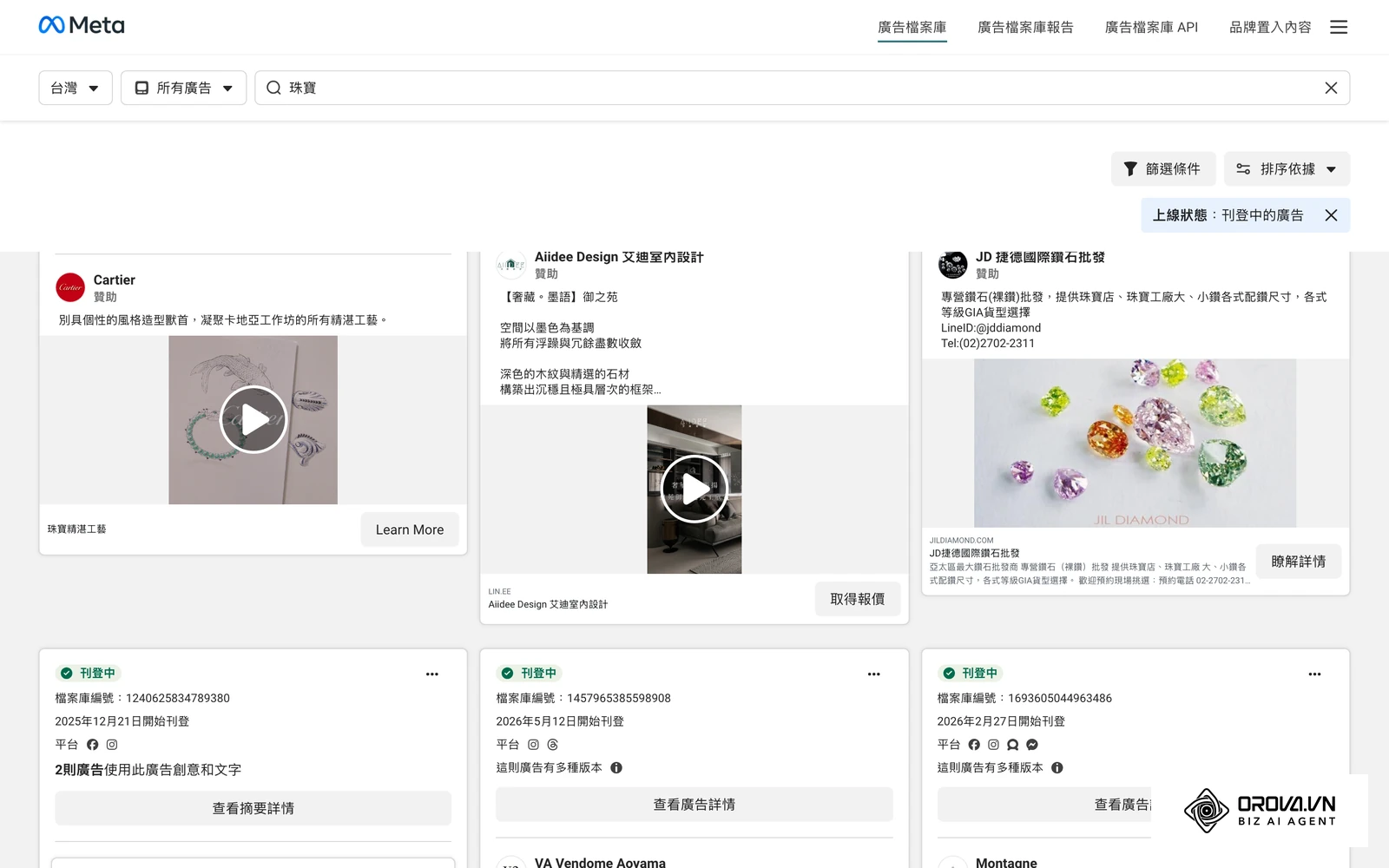Screen dimensions: 1389x868
Task: Click Audience Network icon on ad 1693605044963486
Action: pos(1012,745)
